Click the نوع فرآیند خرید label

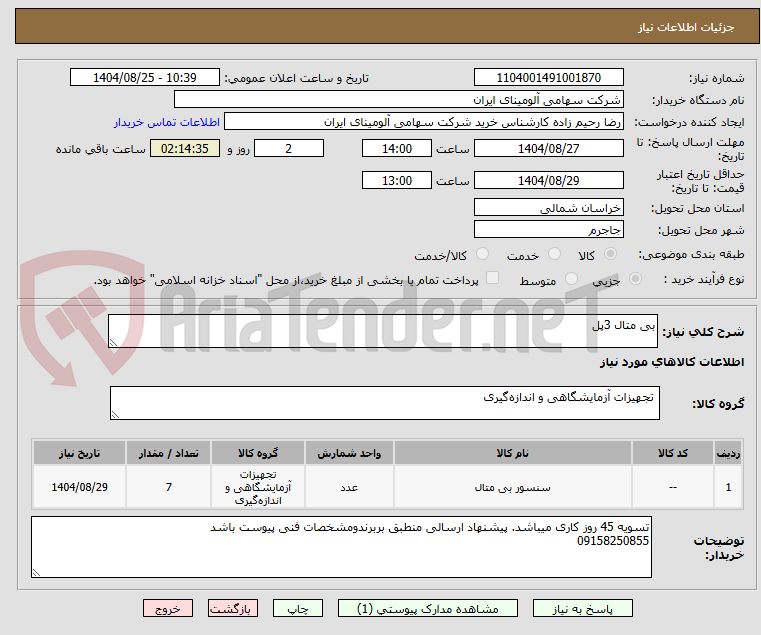pos(704,280)
